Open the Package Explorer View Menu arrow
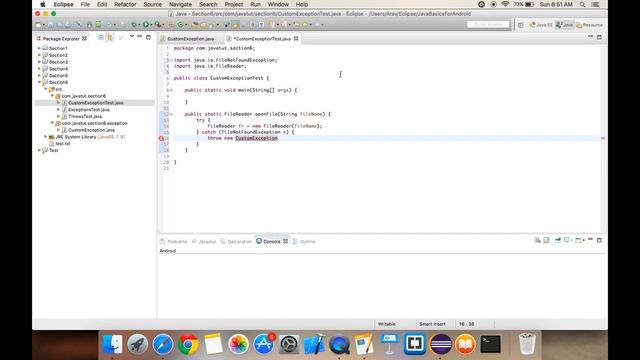Image resolution: width=640 pixels, height=360 pixels. click(131, 37)
